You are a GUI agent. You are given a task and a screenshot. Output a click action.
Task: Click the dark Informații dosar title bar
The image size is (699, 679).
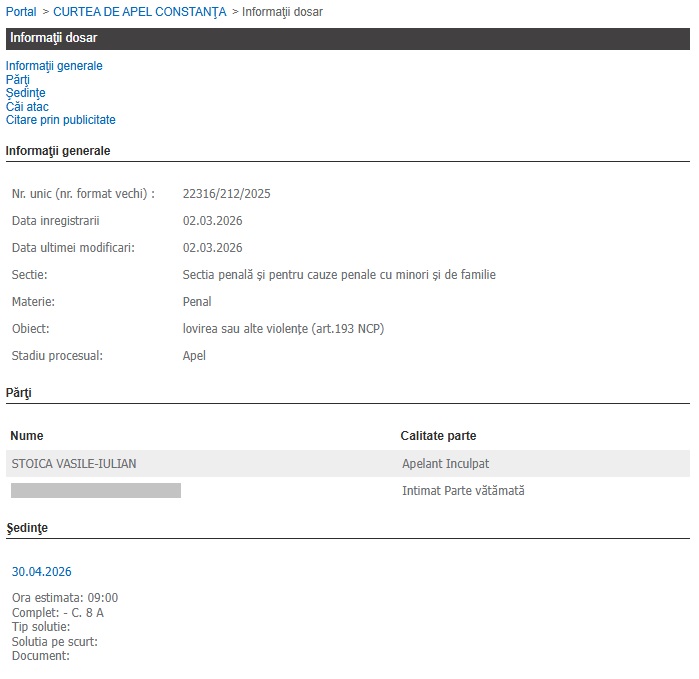pos(347,38)
